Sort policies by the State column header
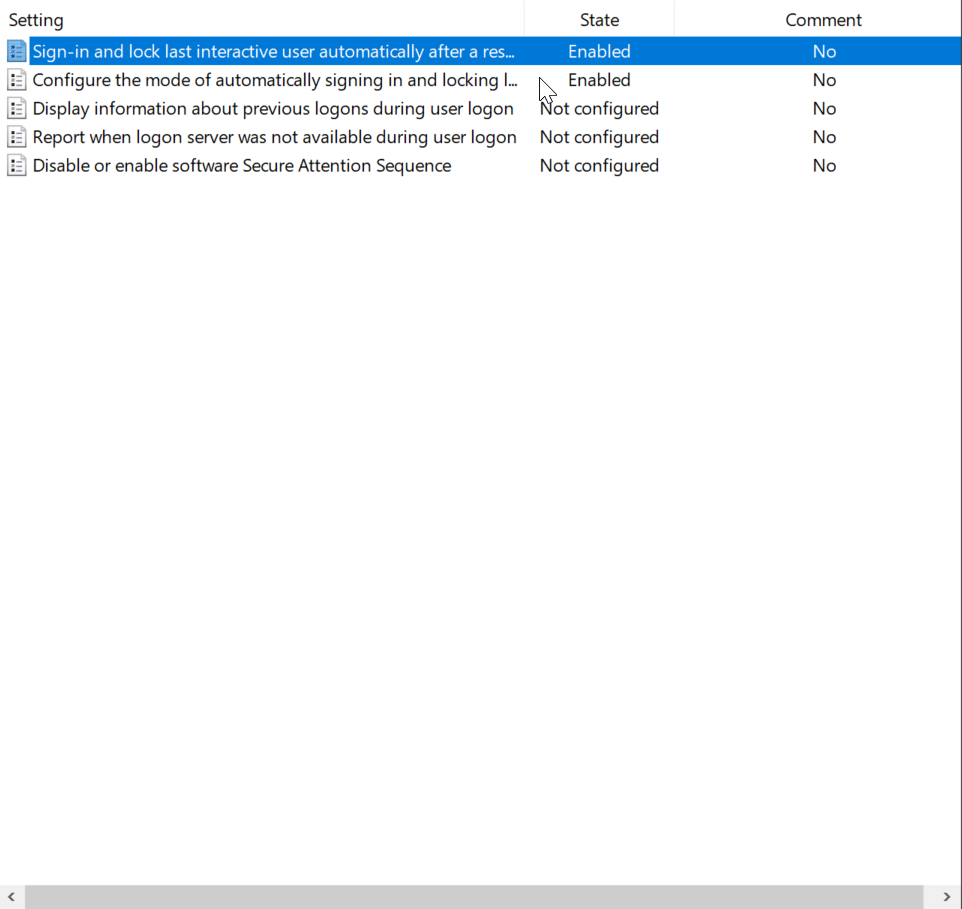 [x=599, y=20]
